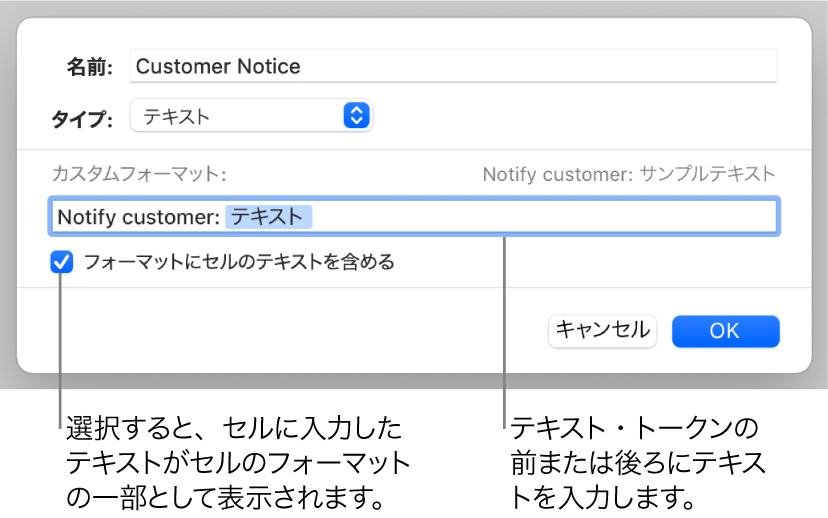Uncheck フォーマットにセルのテキストを含める checkbox
The width and height of the screenshot is (828, 518).
coord(62,262)
